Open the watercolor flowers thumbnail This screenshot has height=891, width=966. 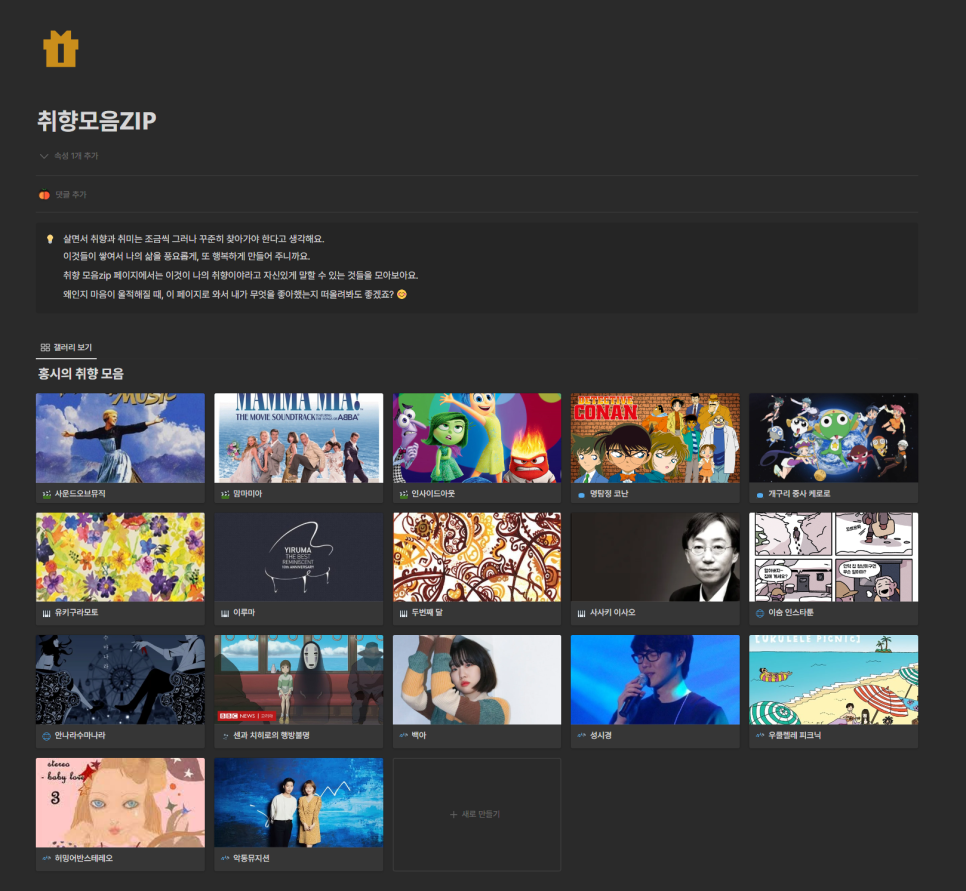[120, 557]
